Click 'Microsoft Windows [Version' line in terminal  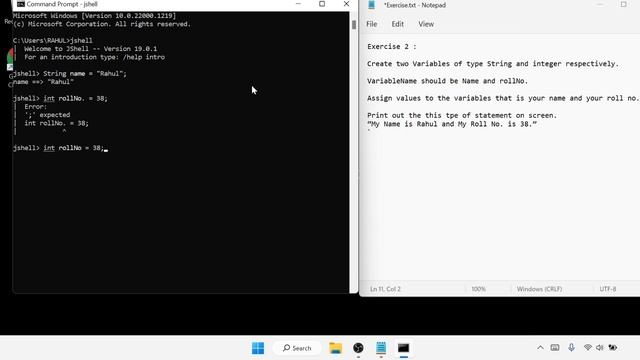pyautogui.click(x=94, y=16)
